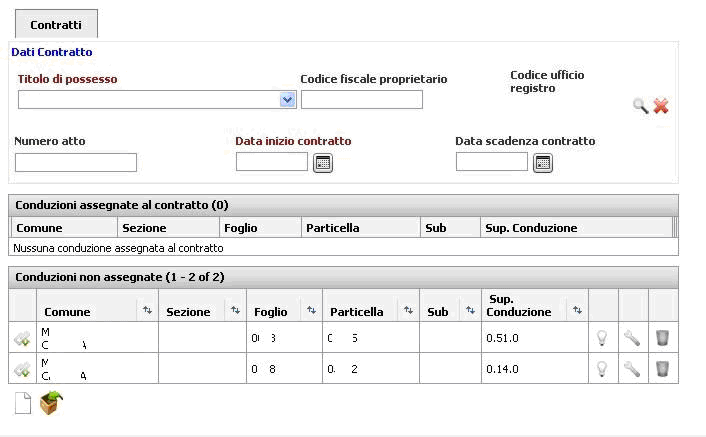Click the Data inizio contratto date field

pos(272,162)
